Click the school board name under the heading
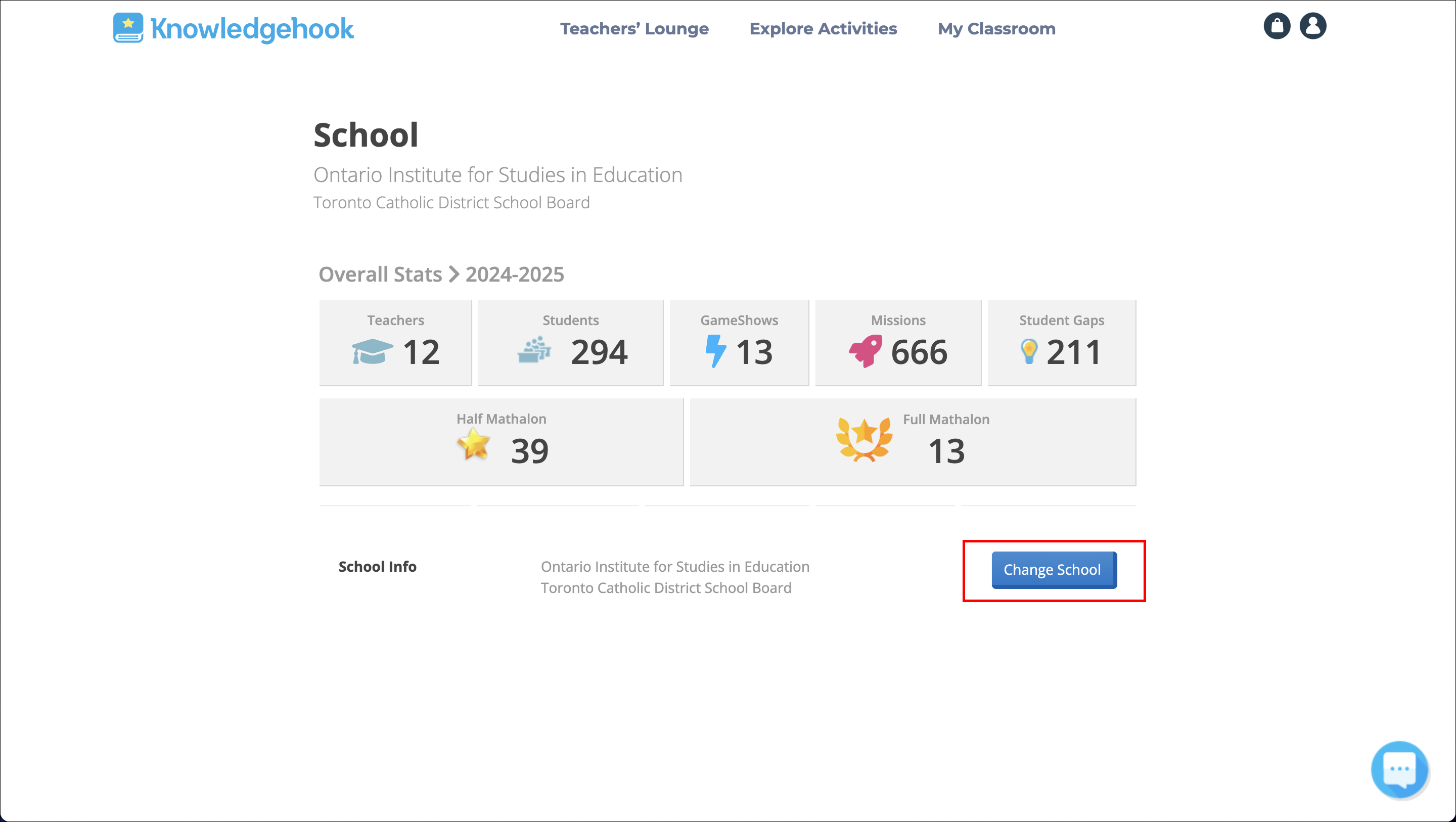1456x822 pixels. (x=451, y=202)
